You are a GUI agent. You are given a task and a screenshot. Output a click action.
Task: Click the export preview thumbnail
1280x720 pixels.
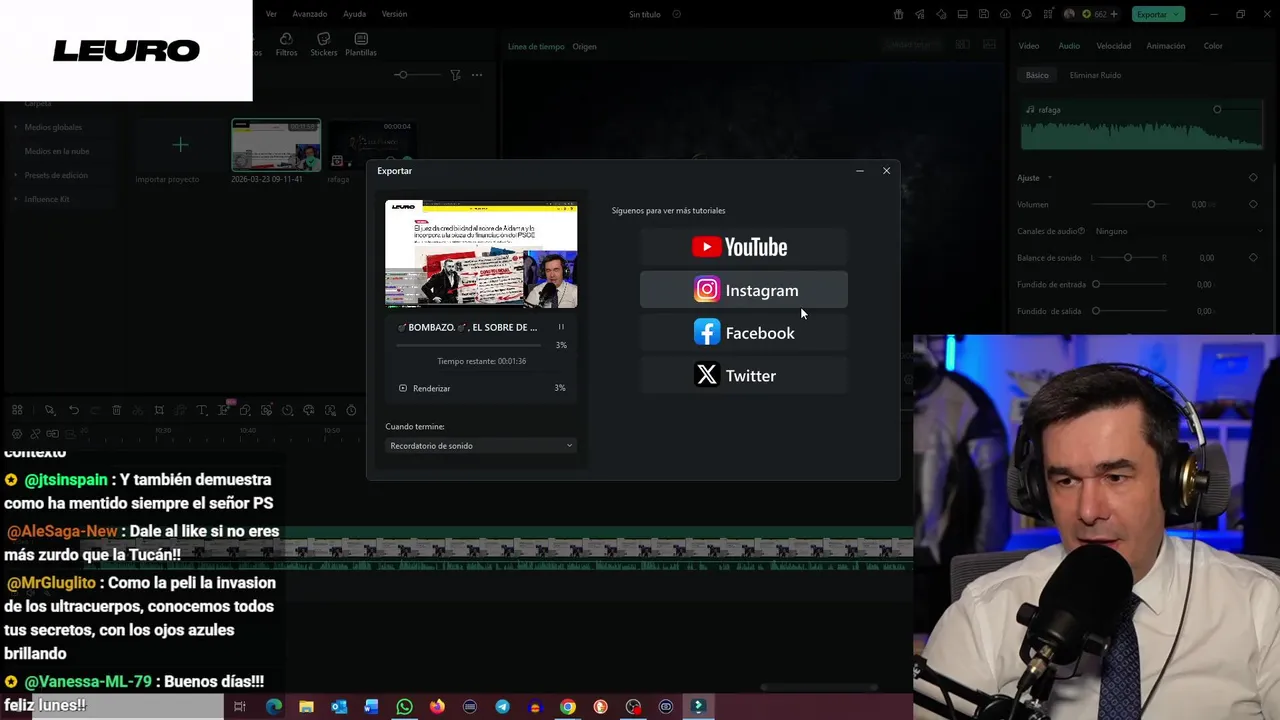[x=481, y=254]
